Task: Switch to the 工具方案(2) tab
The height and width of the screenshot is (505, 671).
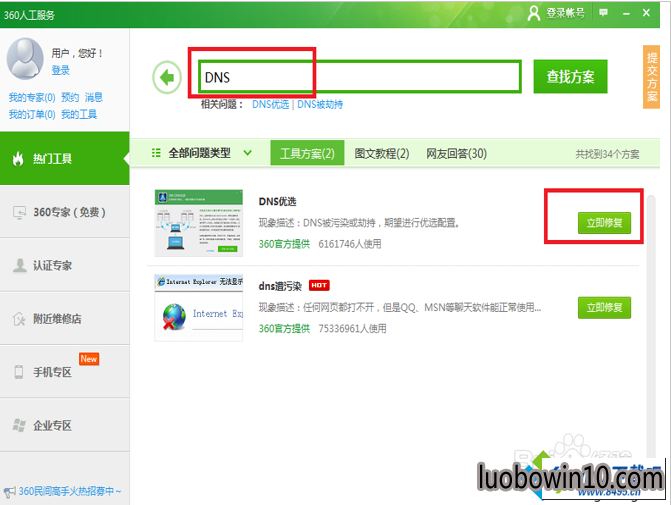Action: 307,153
